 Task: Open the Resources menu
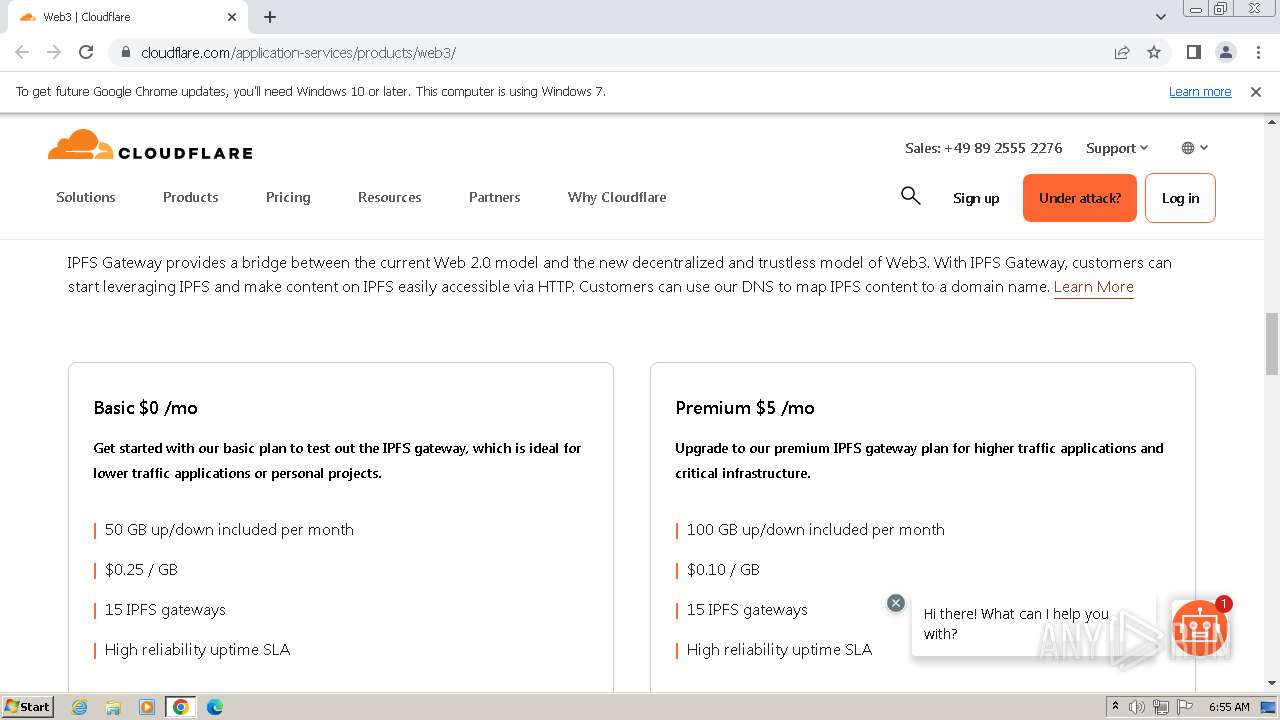(x=390, y=197)
